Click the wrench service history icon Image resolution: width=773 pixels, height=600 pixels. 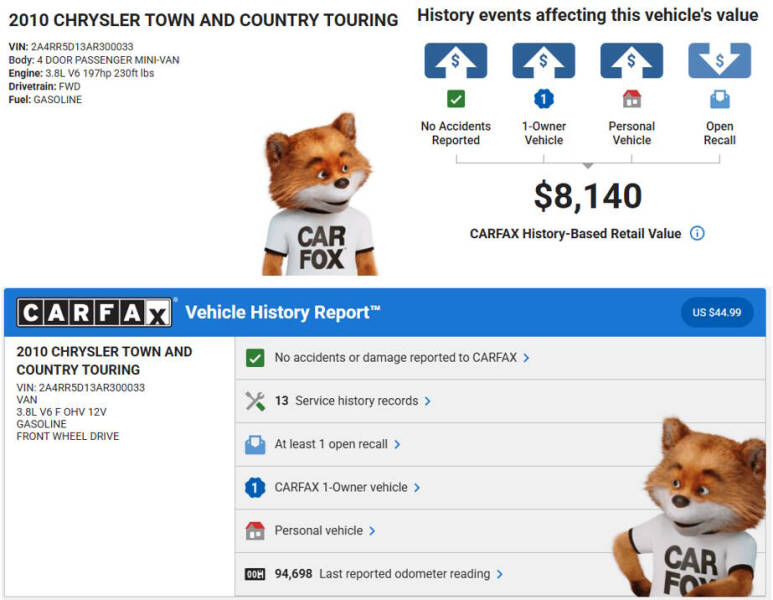255,401
